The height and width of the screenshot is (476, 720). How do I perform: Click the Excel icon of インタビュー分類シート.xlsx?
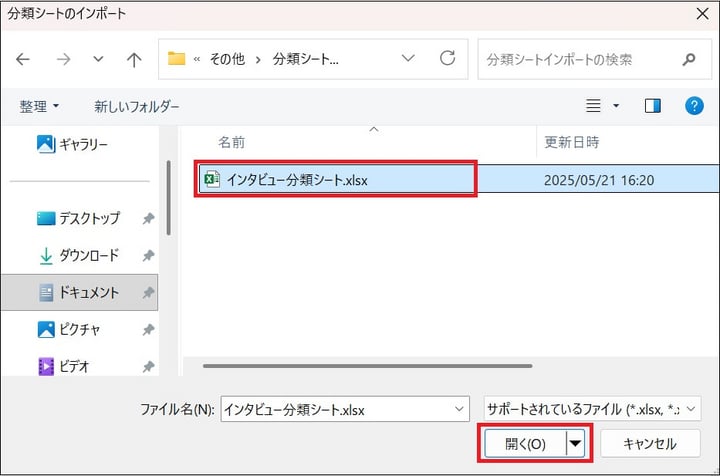pos(211,180)
